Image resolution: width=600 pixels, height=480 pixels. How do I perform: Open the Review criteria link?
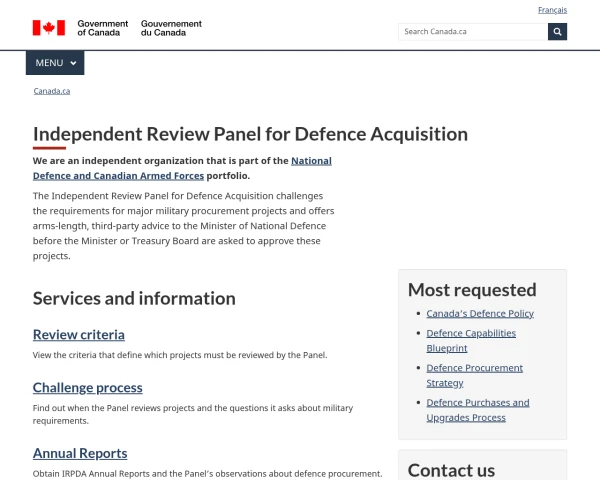click(x=79, y=335)
